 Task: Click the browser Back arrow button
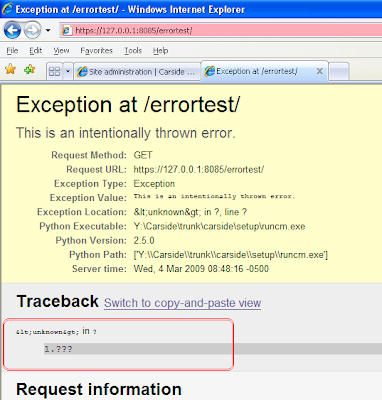coord(12,30)
